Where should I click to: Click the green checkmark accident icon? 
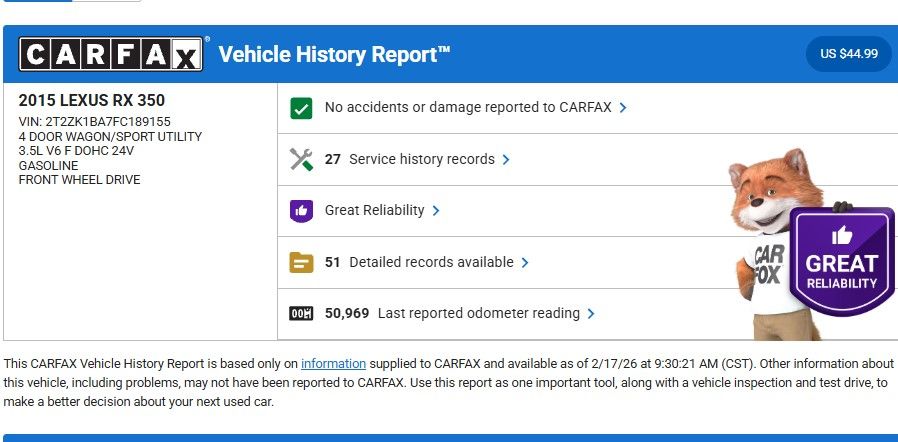301,108
